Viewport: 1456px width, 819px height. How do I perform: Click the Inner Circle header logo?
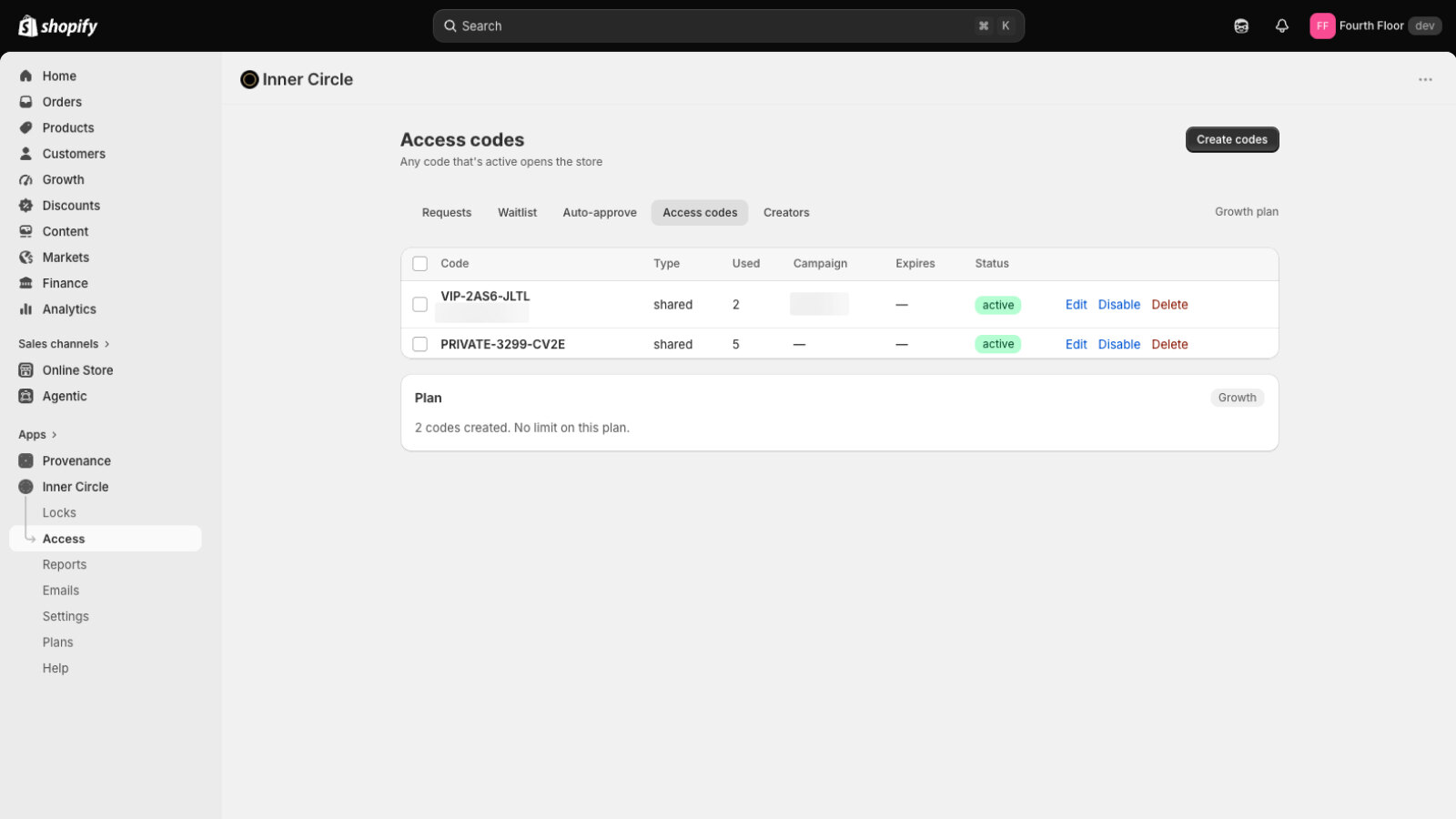[249, 80]
